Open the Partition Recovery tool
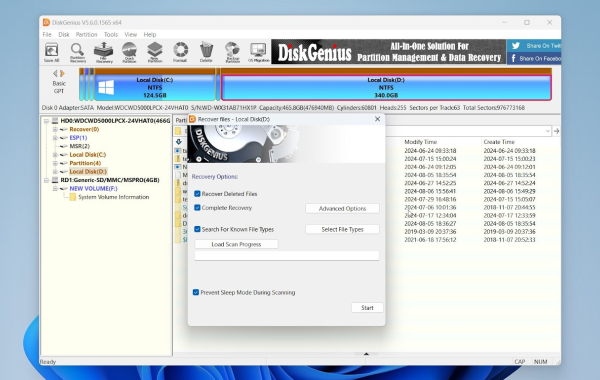 [x=78, y=52]
